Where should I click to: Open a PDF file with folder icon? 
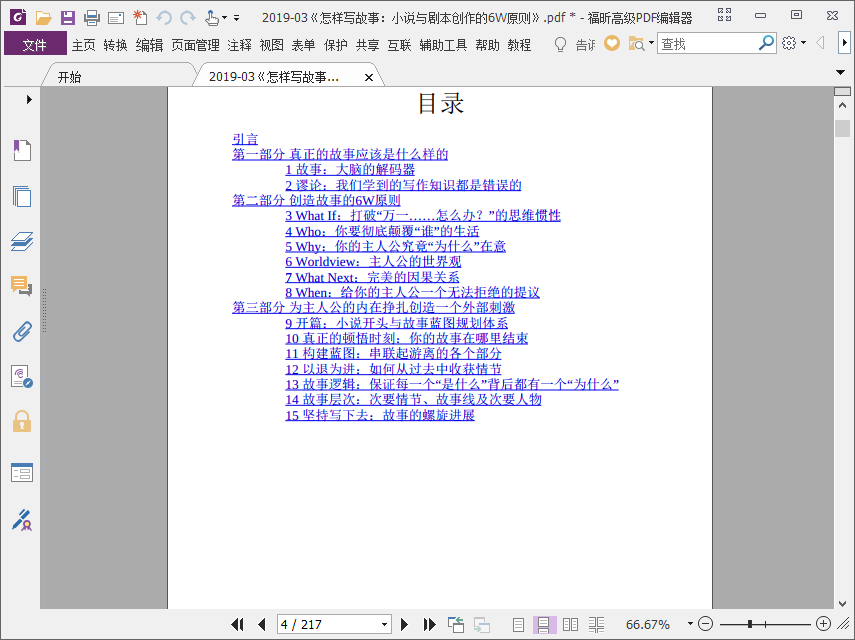tap(44, 18)
